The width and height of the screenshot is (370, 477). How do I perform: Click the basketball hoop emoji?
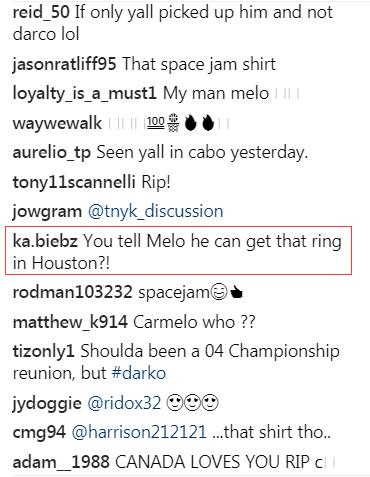click(173, 123)
